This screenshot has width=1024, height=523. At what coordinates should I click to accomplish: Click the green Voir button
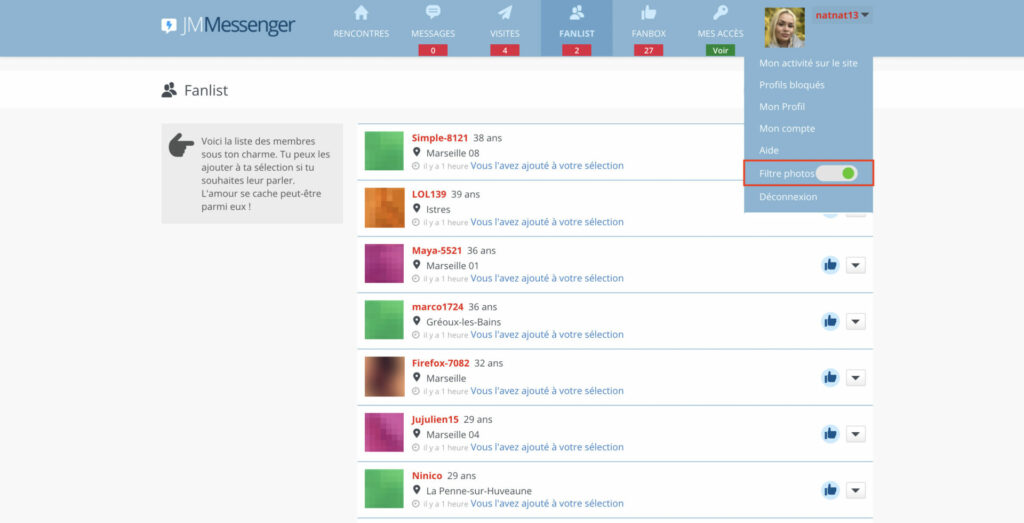coord(720,50)
